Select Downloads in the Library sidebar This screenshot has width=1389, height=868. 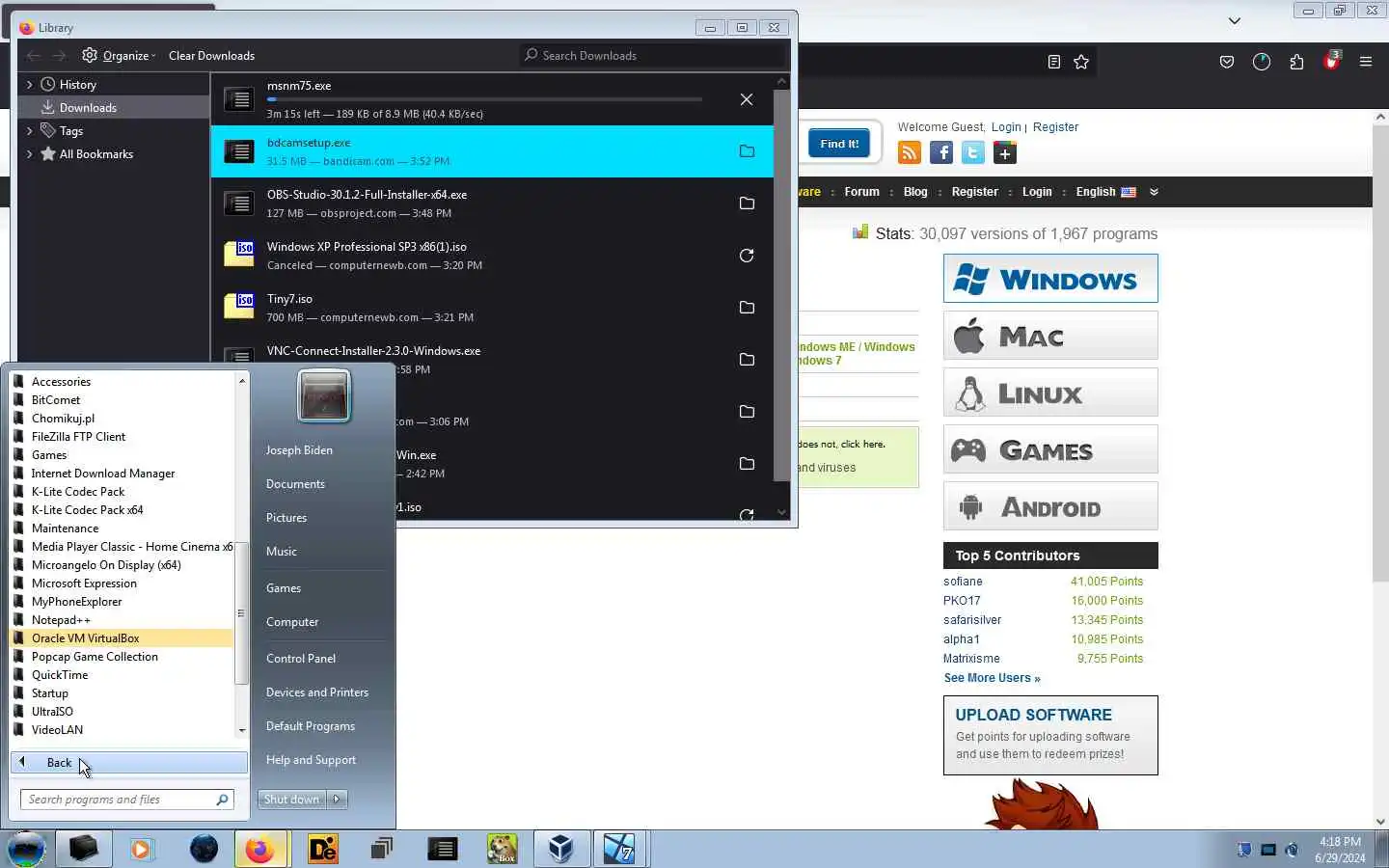pos(114,108)
